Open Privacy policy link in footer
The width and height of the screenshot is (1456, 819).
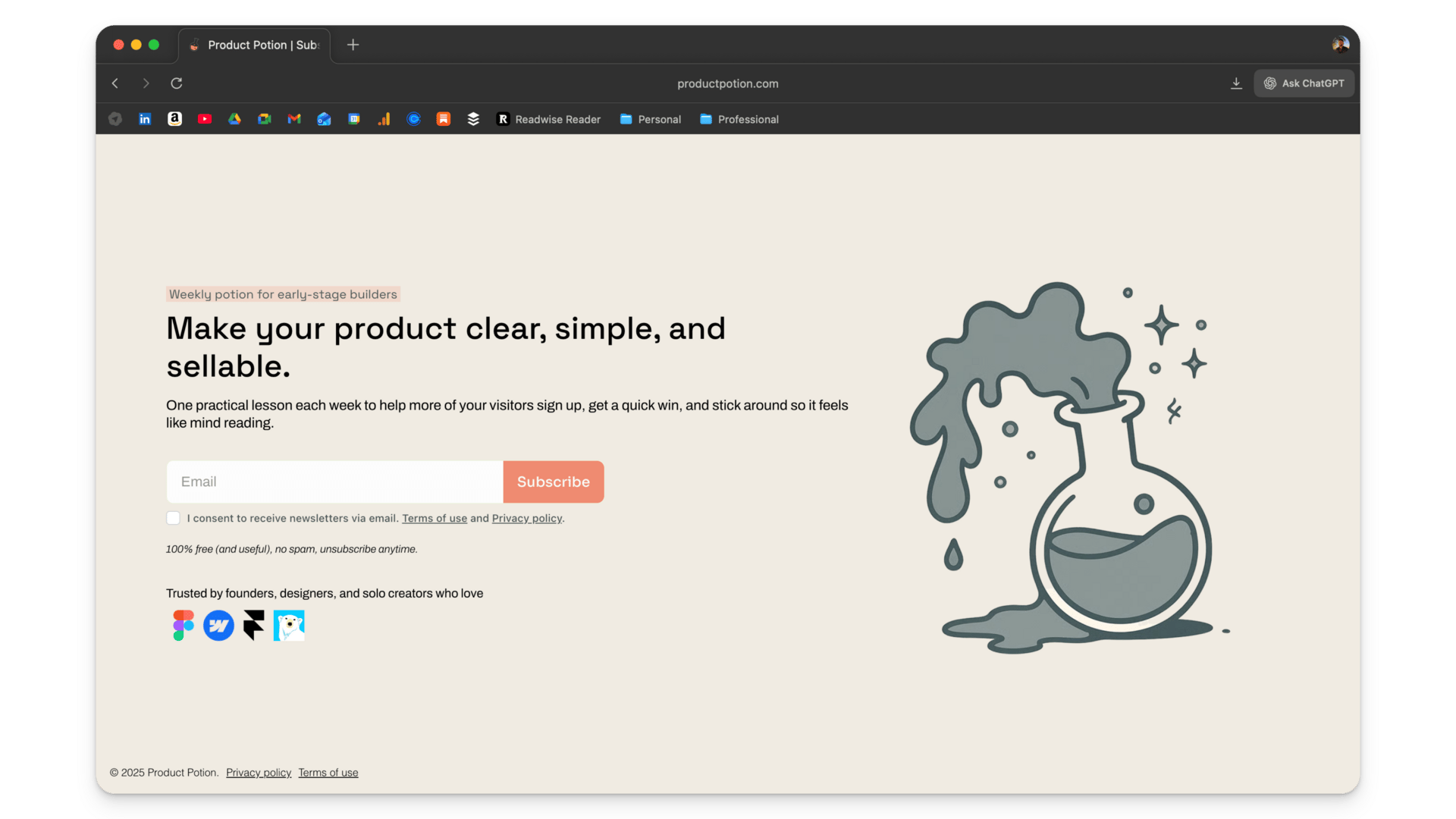click(259, 773)
